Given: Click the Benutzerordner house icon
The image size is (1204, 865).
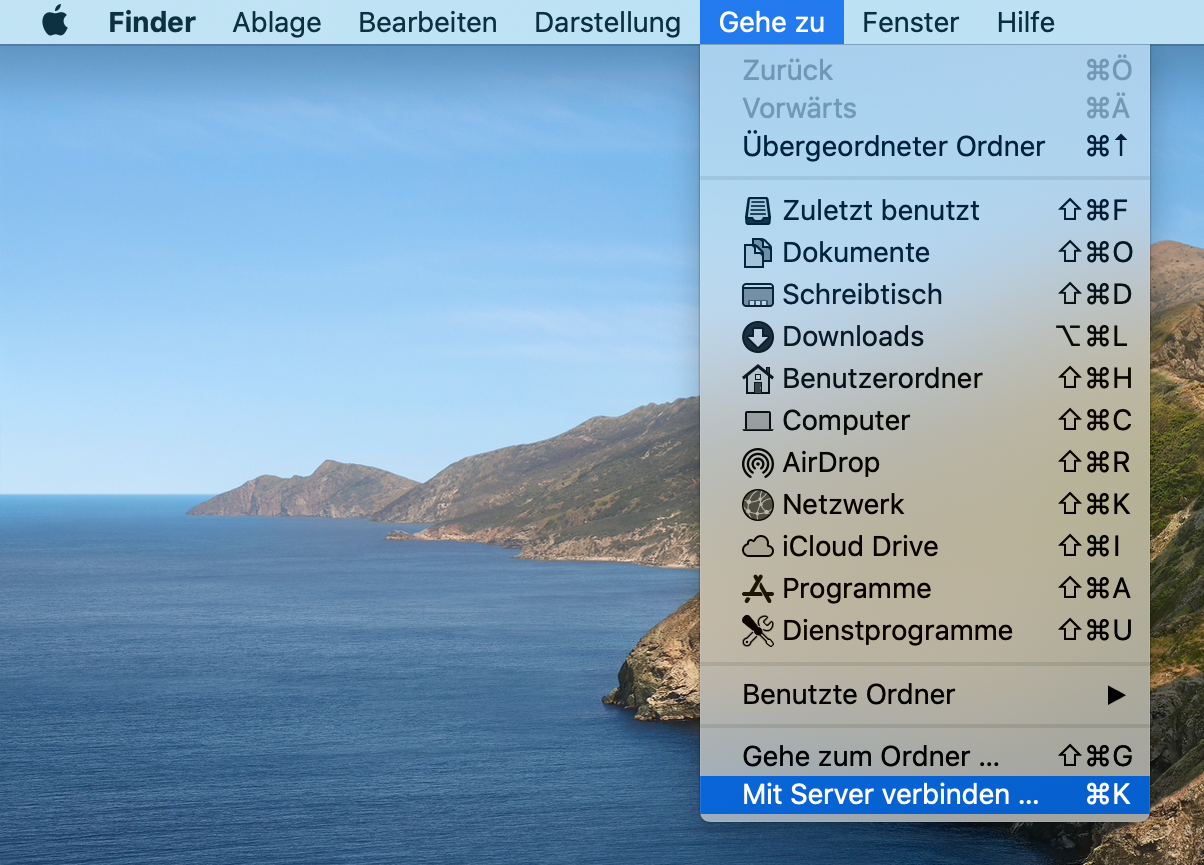Looking at the screenshot, I should tap(758, 379).
